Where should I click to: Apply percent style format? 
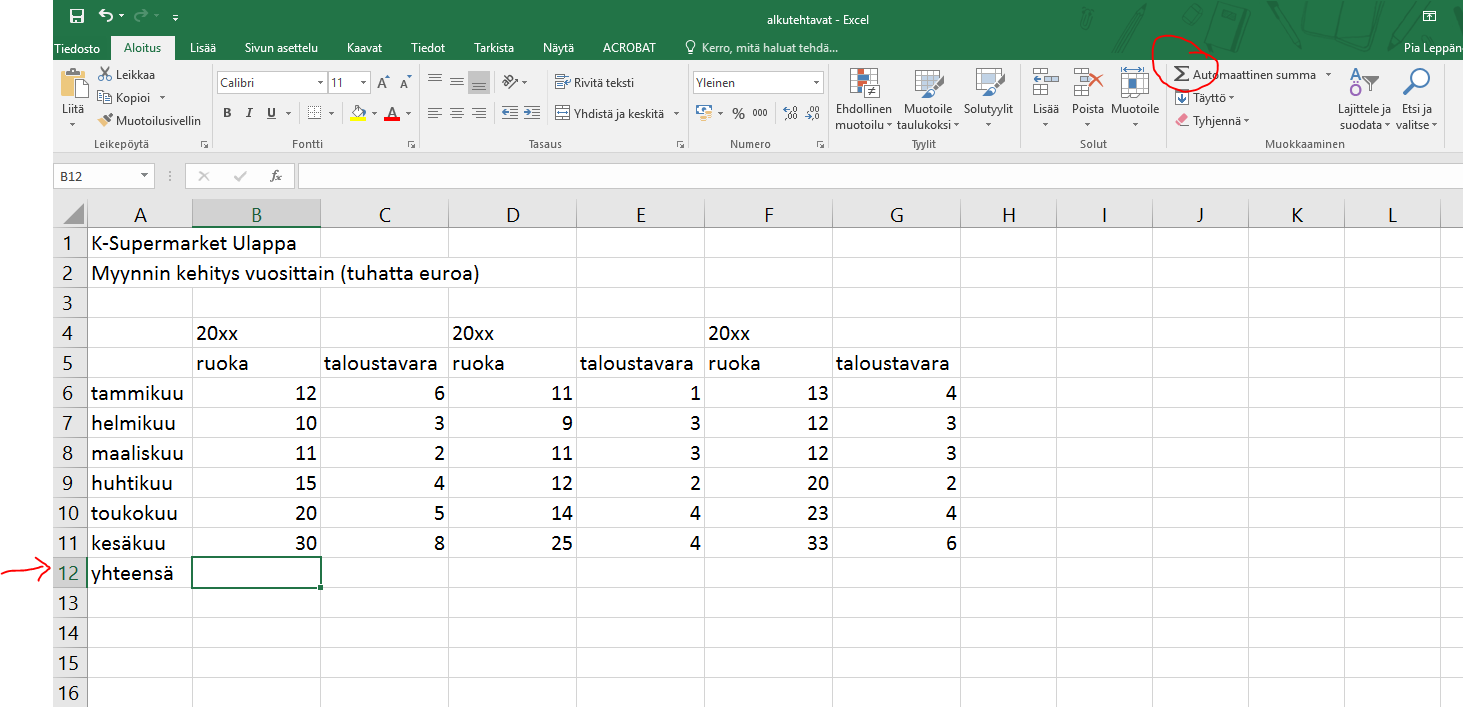click(x=738, y=113)
